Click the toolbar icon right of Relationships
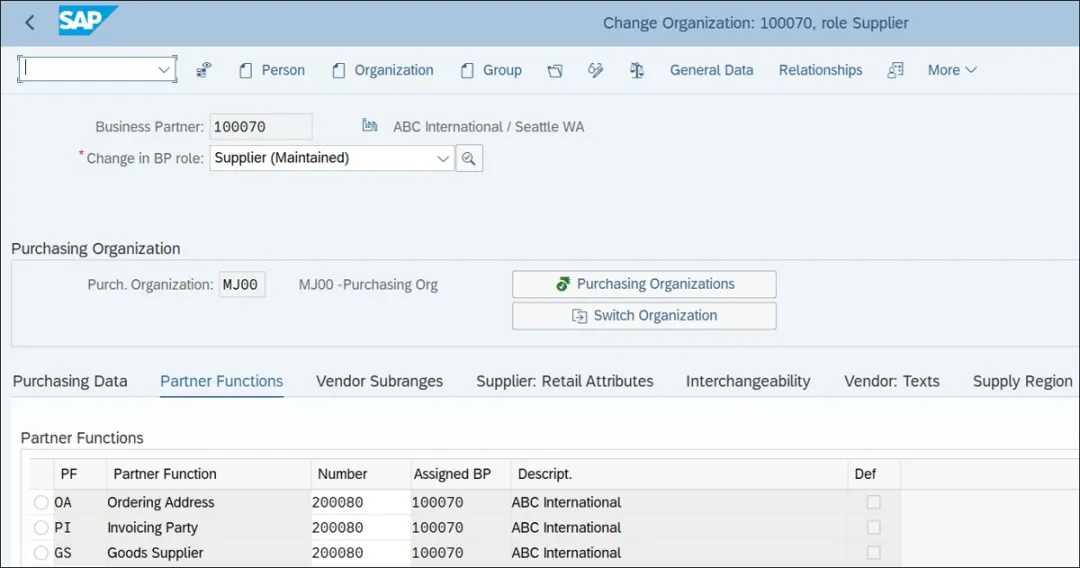The width and height of the screenshot is (1080, 568). (895, 70)
